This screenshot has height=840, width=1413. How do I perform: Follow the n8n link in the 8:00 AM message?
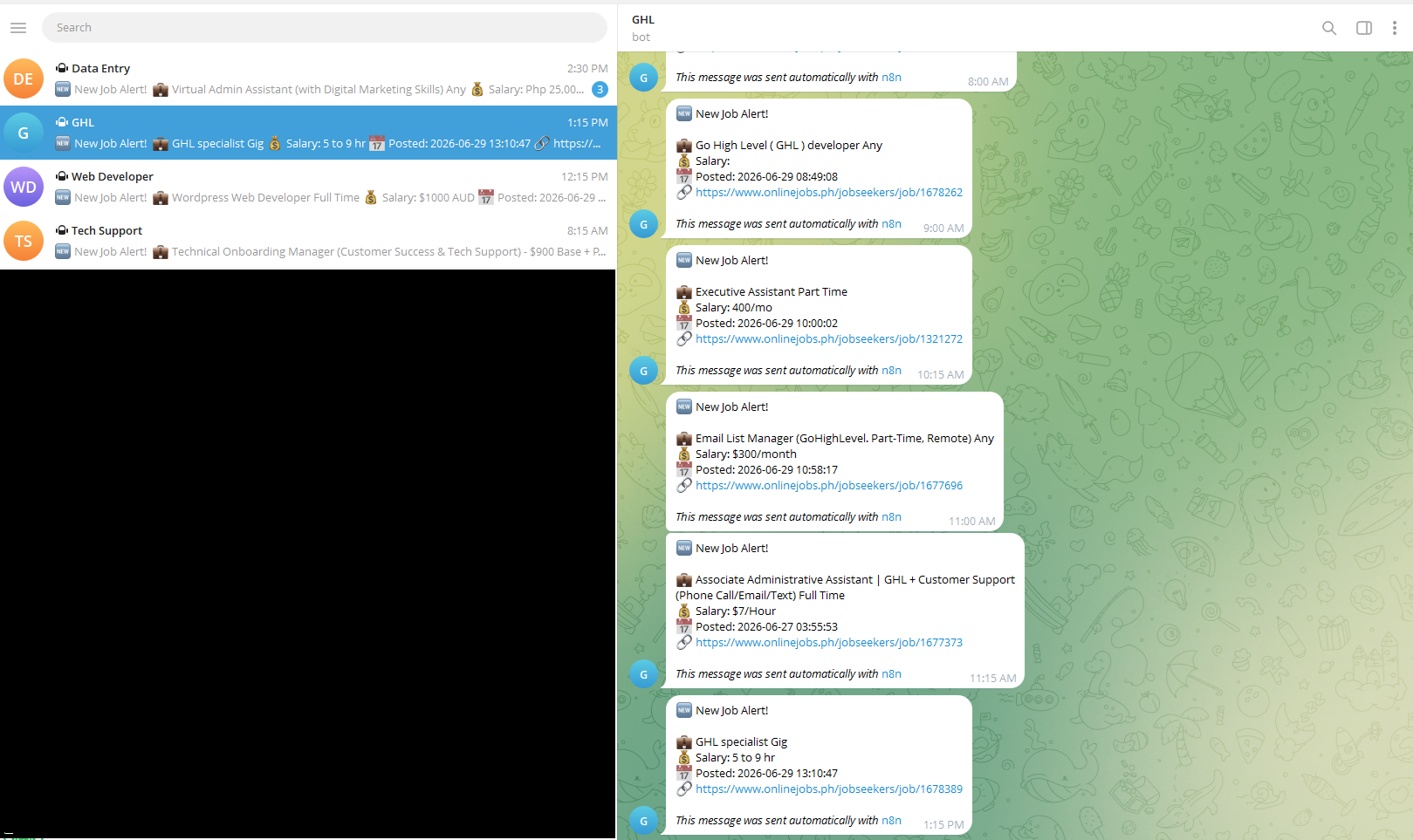pyautogui.click(x=891, y=78)
